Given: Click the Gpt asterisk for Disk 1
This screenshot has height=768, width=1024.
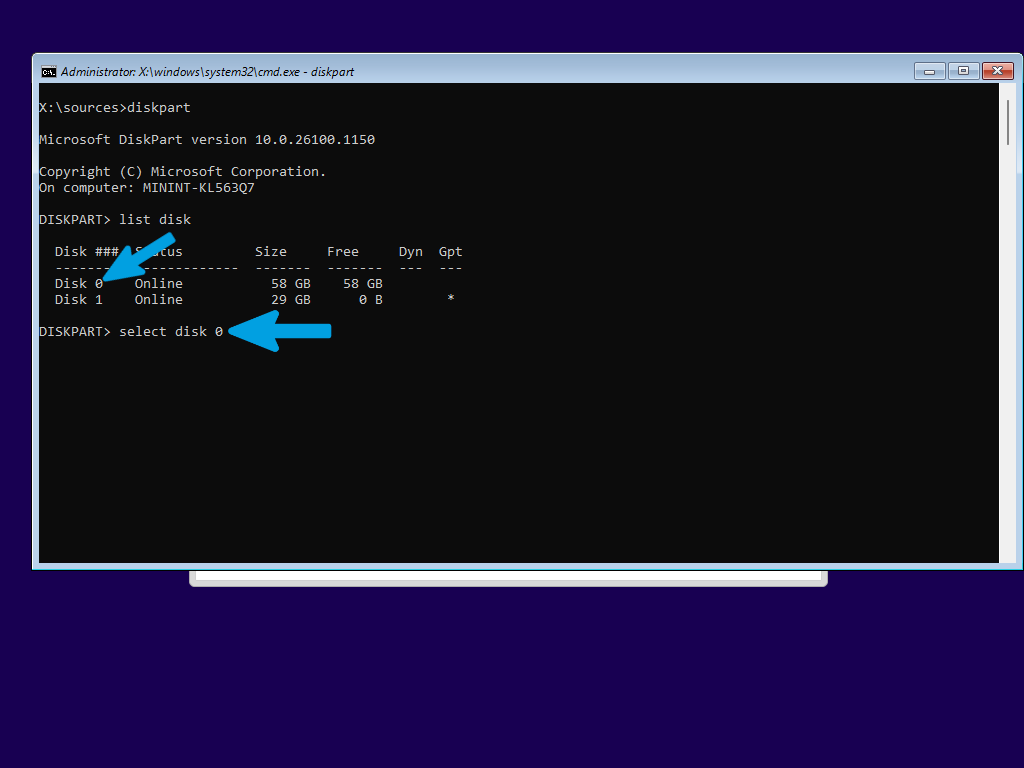Looking at the screenshot, I should [451, 298].
